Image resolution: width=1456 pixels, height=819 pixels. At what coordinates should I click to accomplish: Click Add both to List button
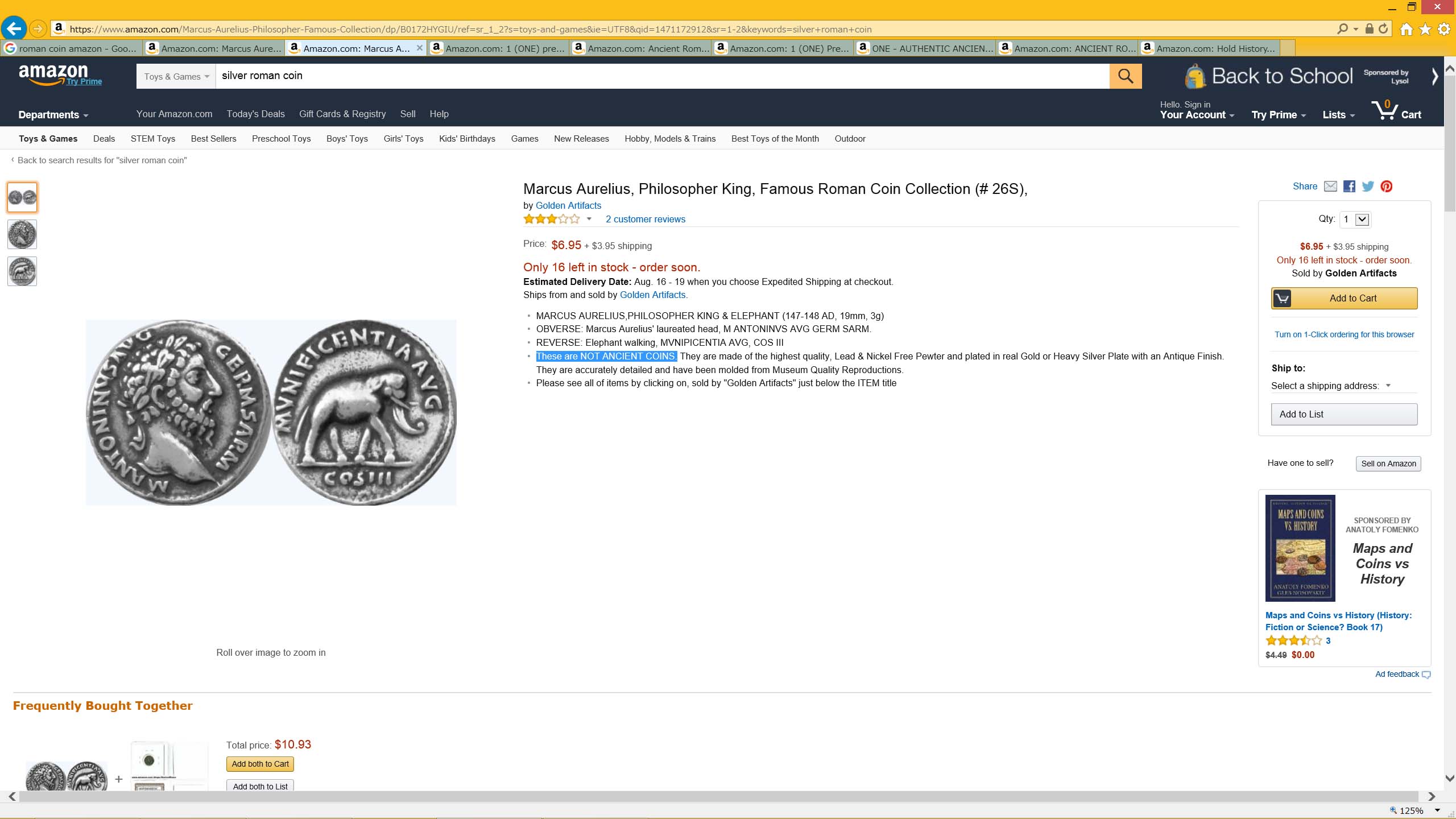tap(260, 786)
